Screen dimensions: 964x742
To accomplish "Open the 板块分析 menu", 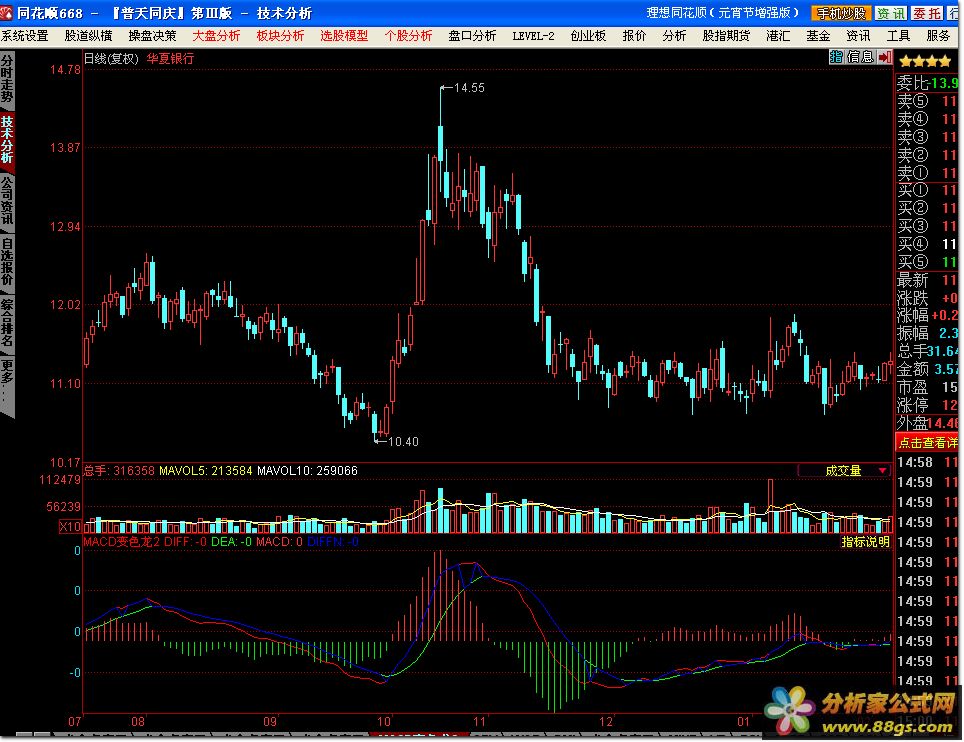I will [x=280, y=36].
